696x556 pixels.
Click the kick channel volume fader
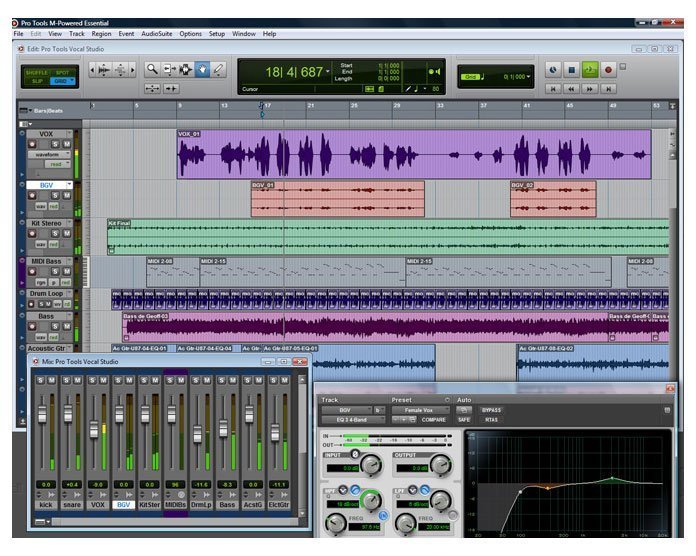(x=42, y=414)
